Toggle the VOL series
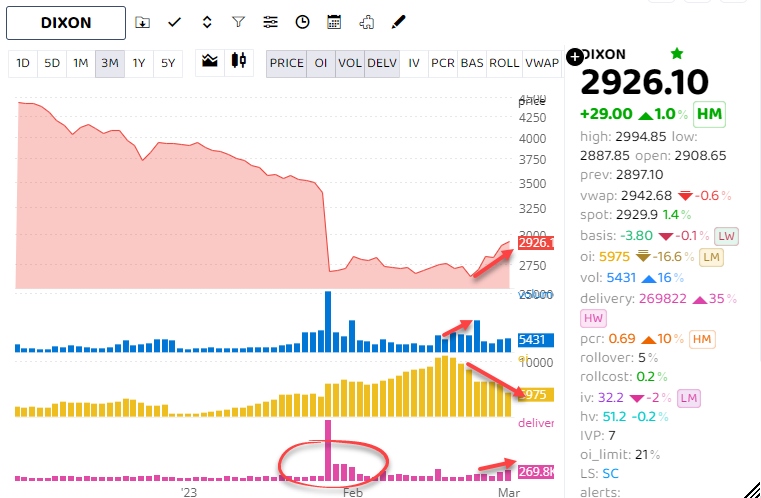The height and width of the screenshot is (498, 761). tap(350, 63)
